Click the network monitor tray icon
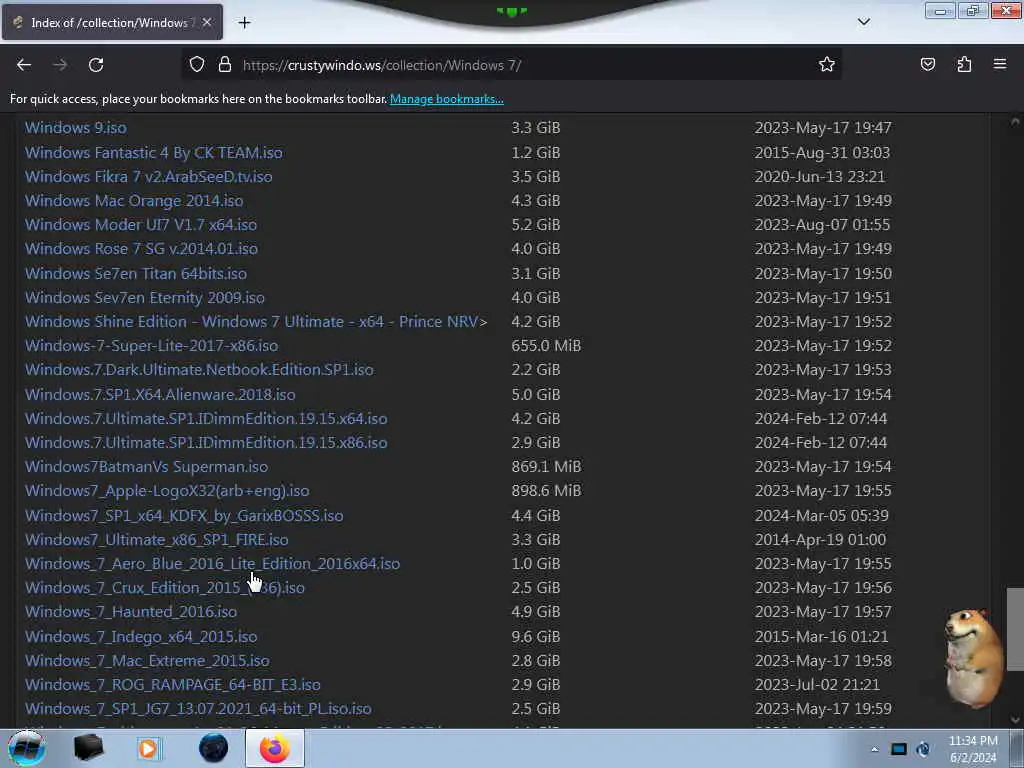 (899, 749)
